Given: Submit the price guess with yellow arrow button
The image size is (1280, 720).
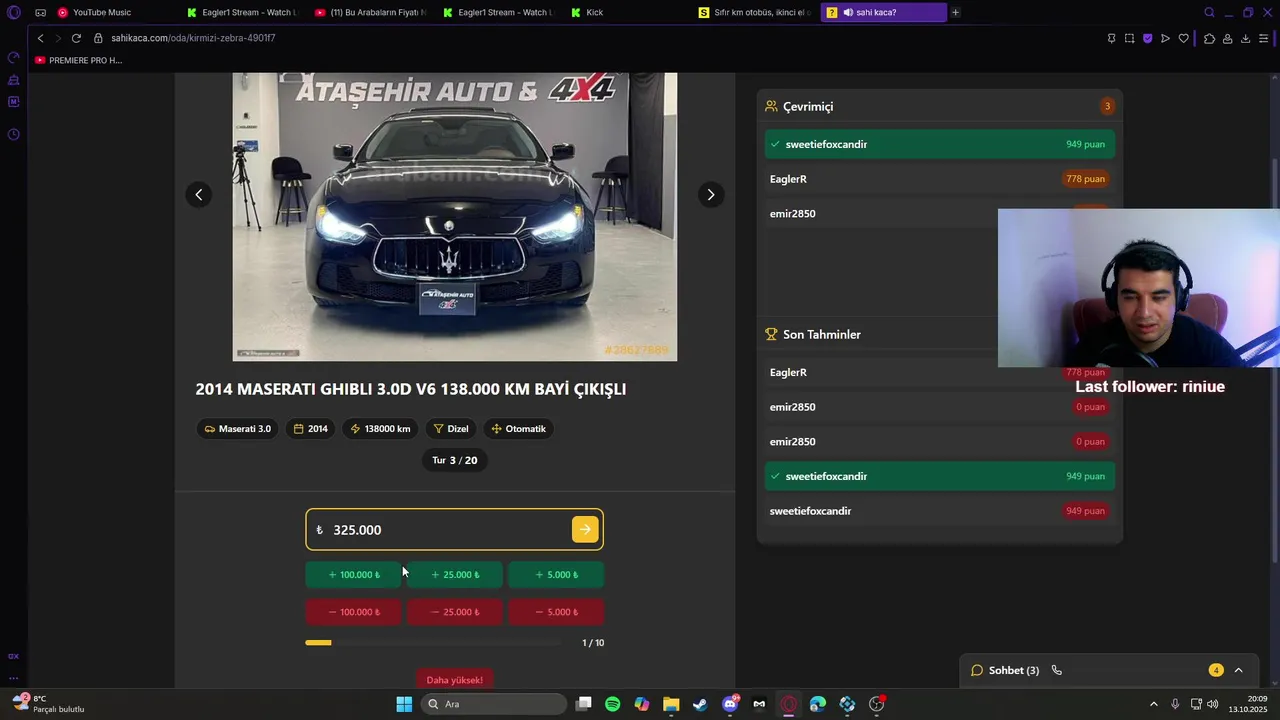Looking at the screenshot, I should click(585, 530).
